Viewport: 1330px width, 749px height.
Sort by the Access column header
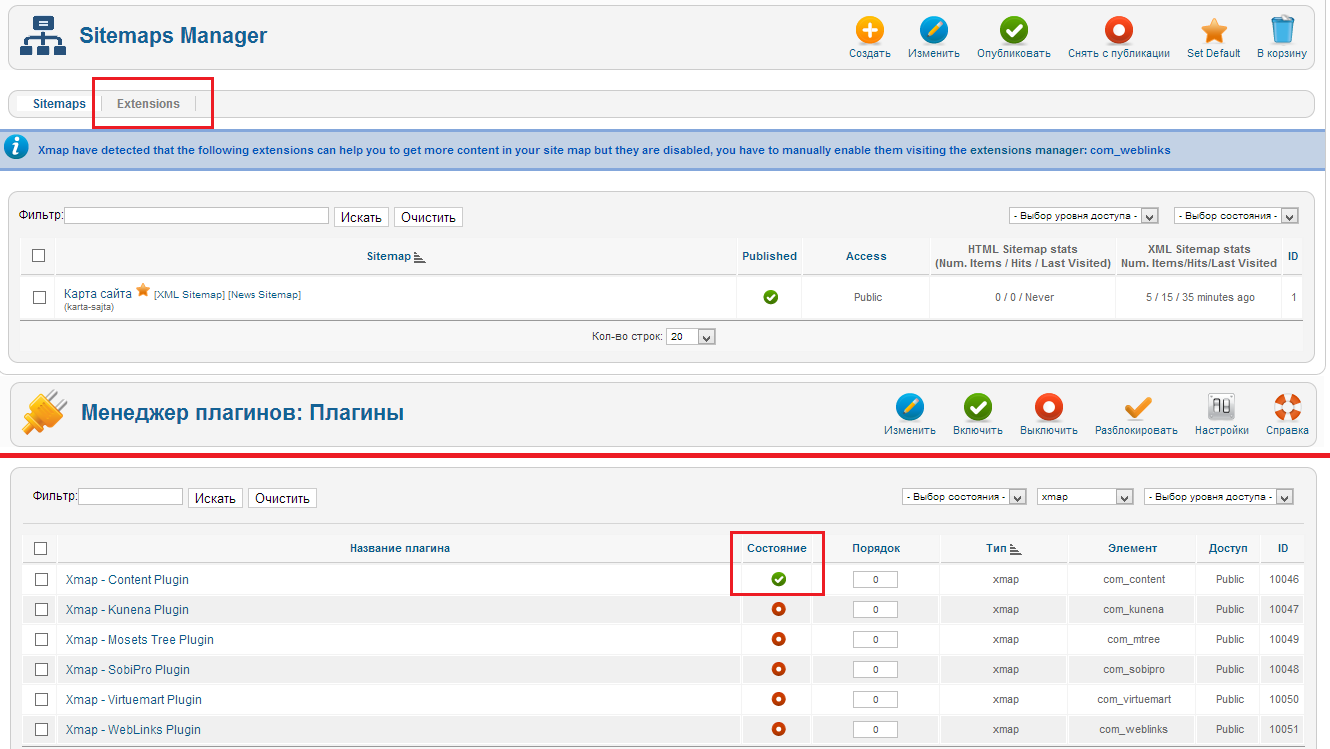[866, 256]
